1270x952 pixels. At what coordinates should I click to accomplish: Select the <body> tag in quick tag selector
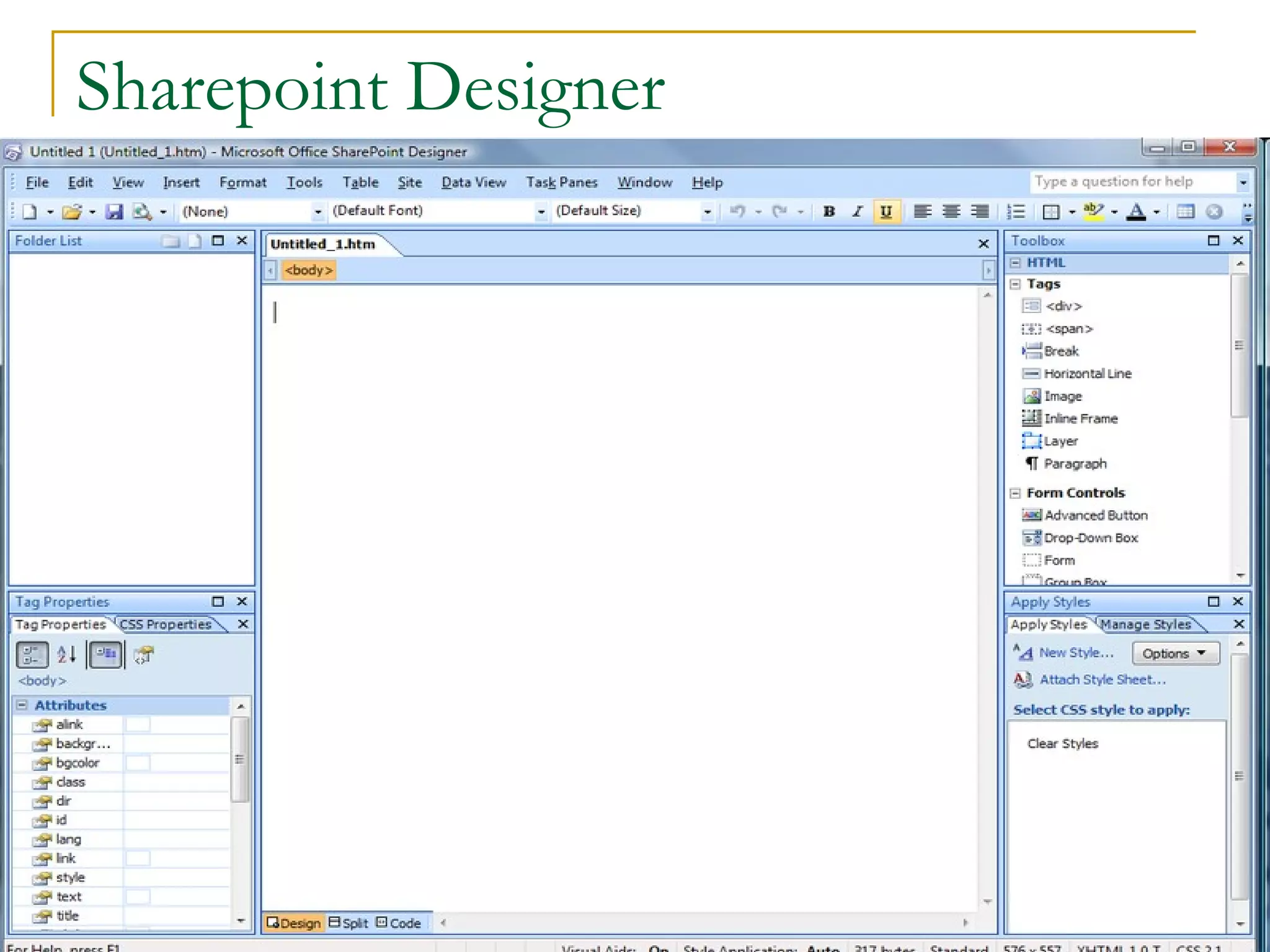click(309, 270)
